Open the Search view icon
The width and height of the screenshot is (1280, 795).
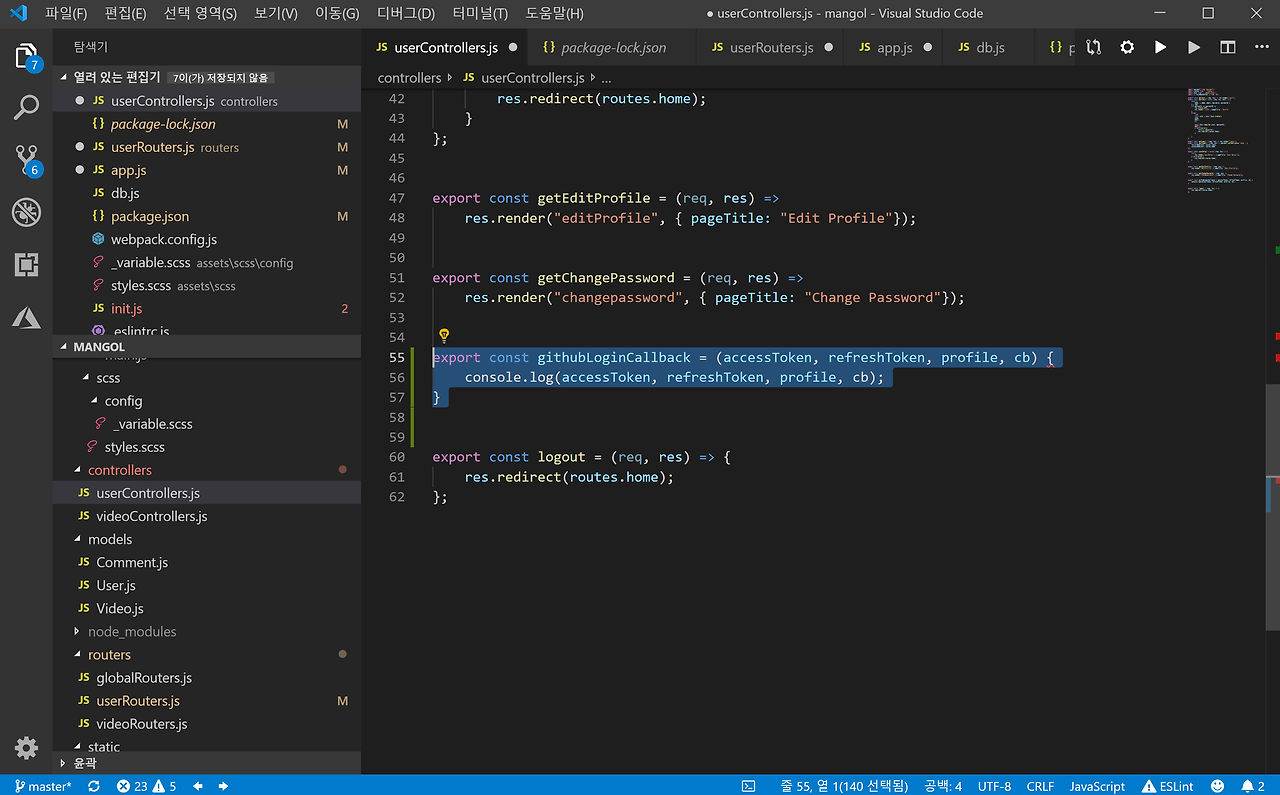tap(27, 108)
